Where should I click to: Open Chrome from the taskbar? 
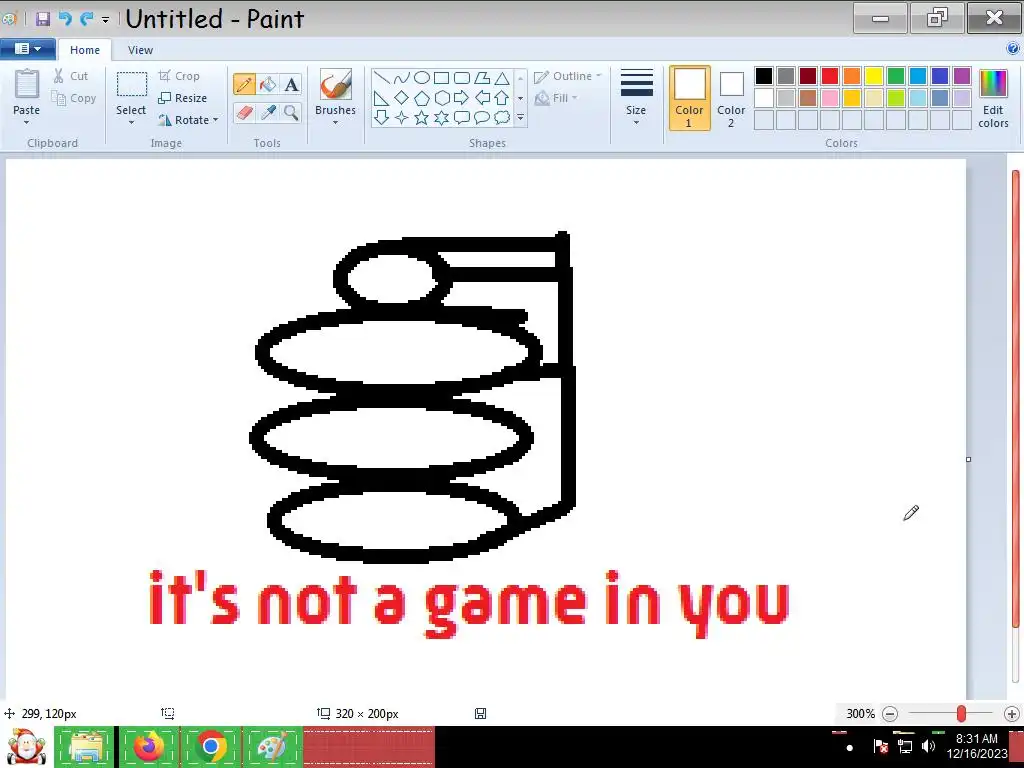click(x=211, y=746)
